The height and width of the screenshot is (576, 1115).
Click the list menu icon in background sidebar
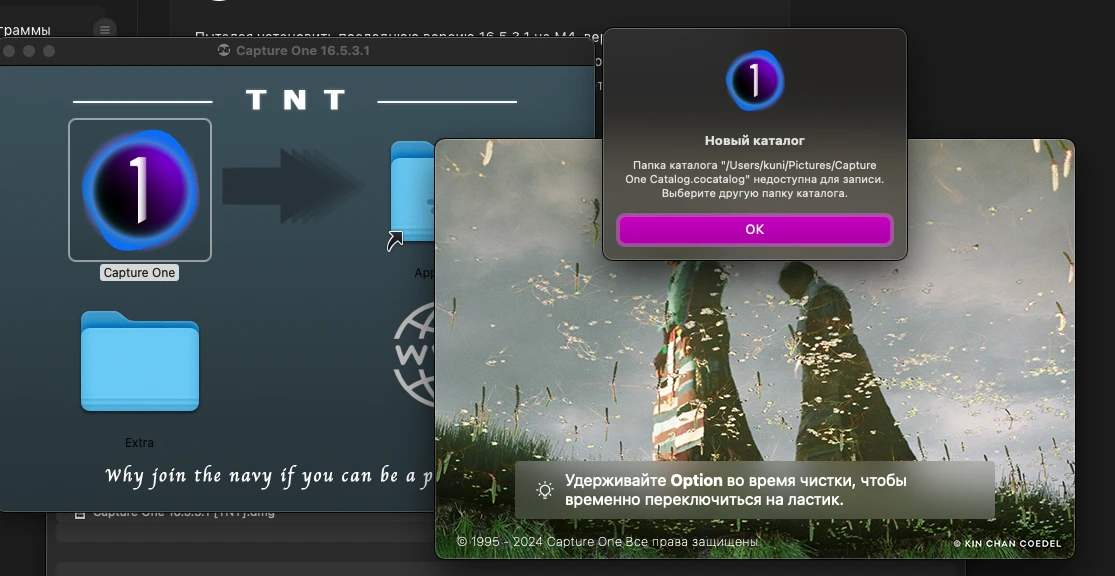pyautogui.click(x=105, y=30)
